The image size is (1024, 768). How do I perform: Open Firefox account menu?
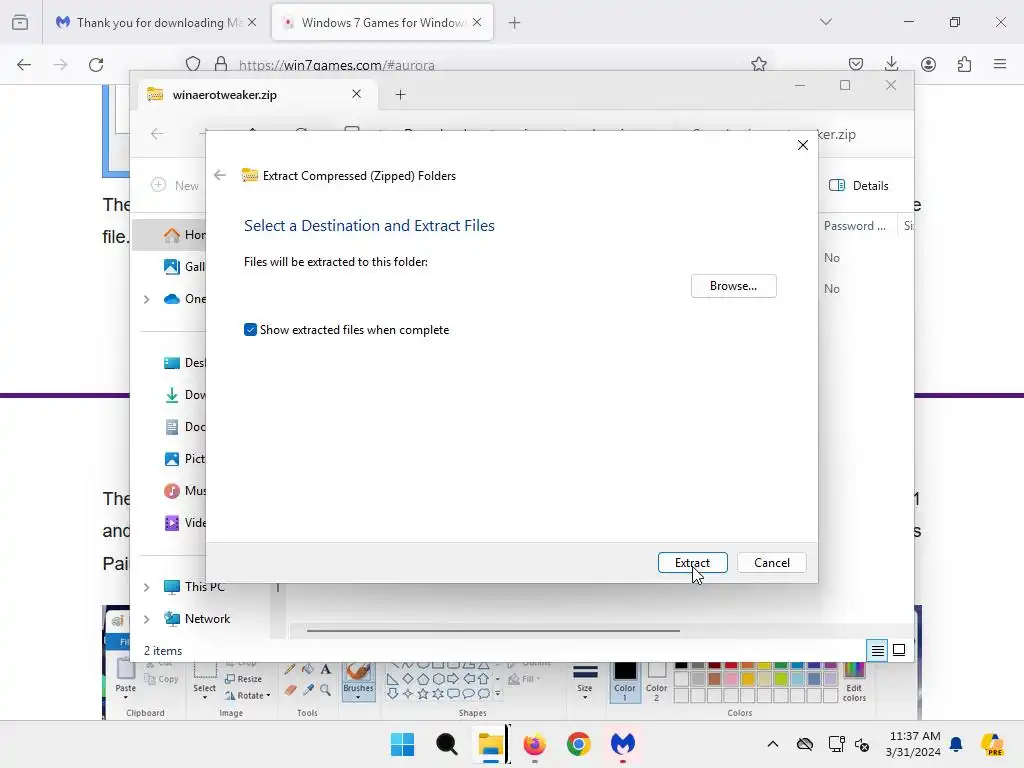(928, 64)
